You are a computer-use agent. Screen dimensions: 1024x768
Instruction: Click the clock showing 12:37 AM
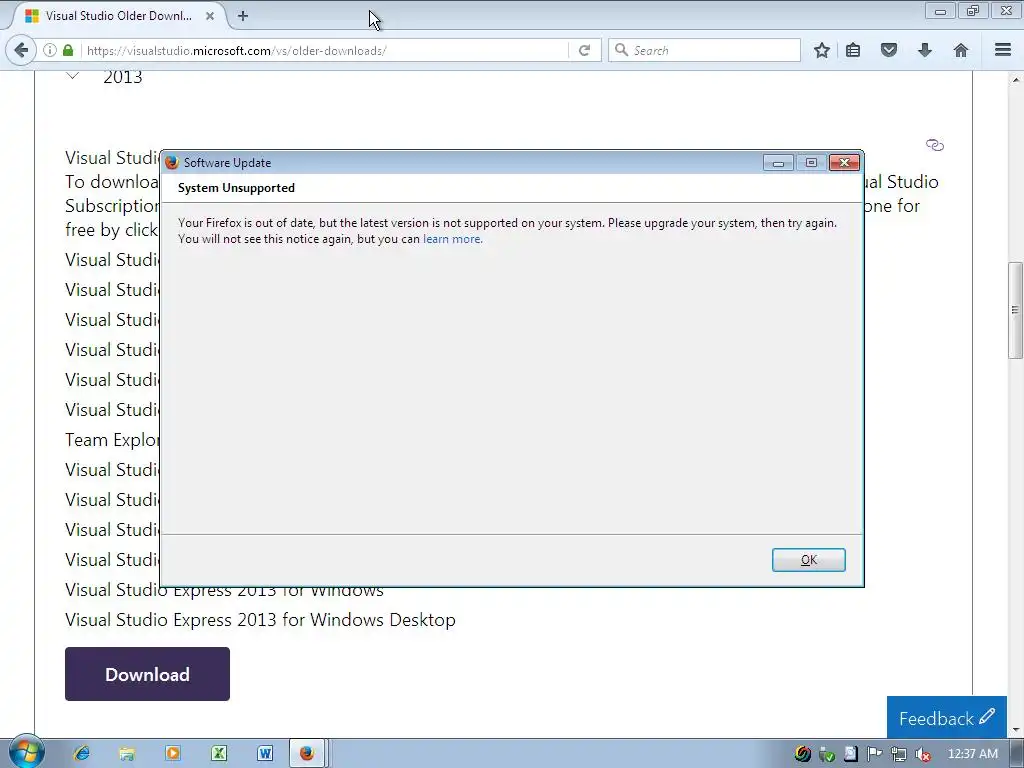click(972, 754)
